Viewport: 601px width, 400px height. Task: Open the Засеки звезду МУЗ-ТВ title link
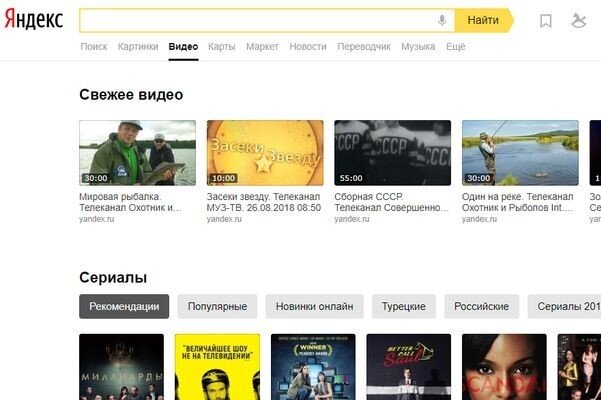(264, 202)
